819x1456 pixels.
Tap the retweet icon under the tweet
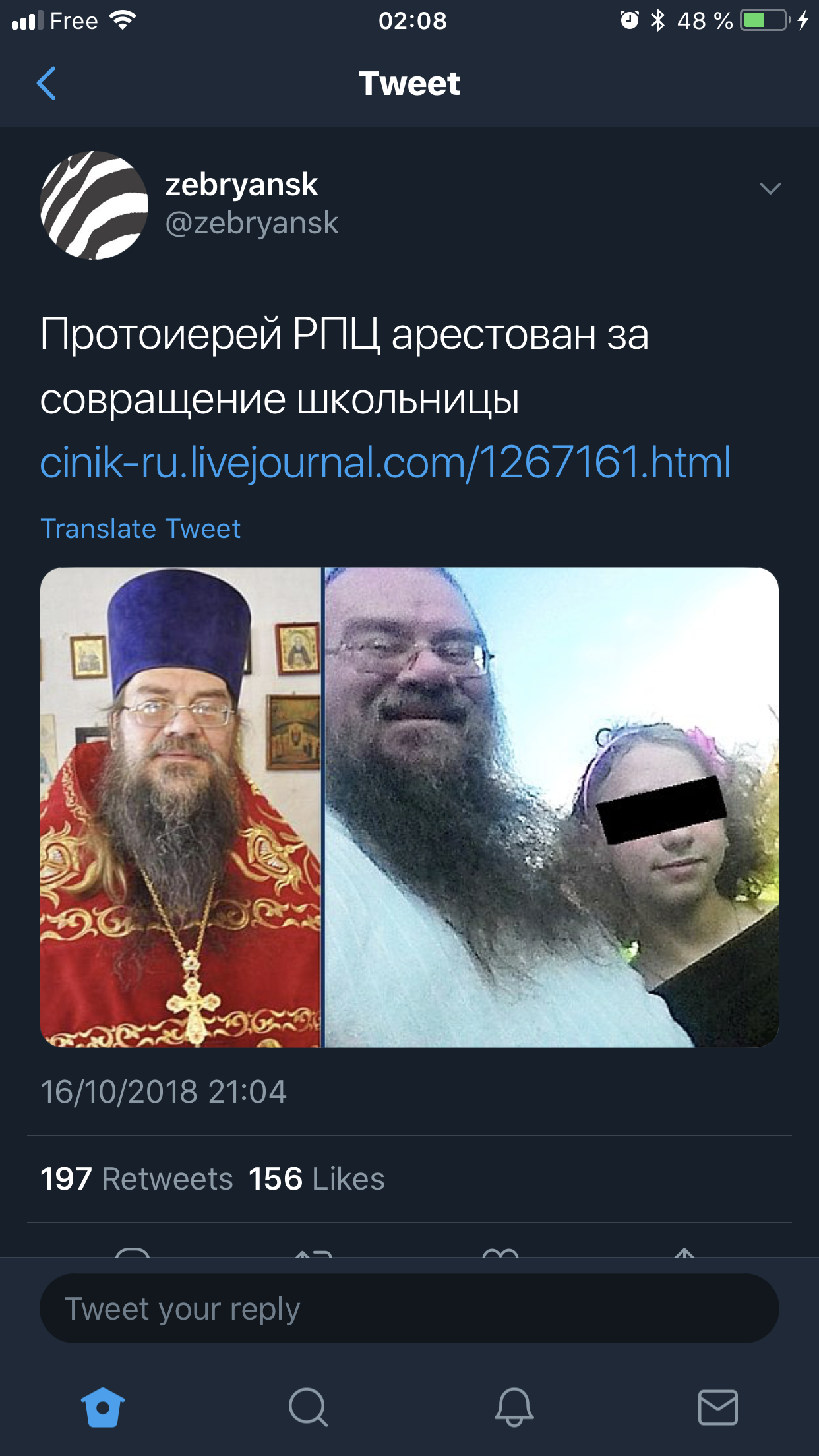click(314, 1252)
